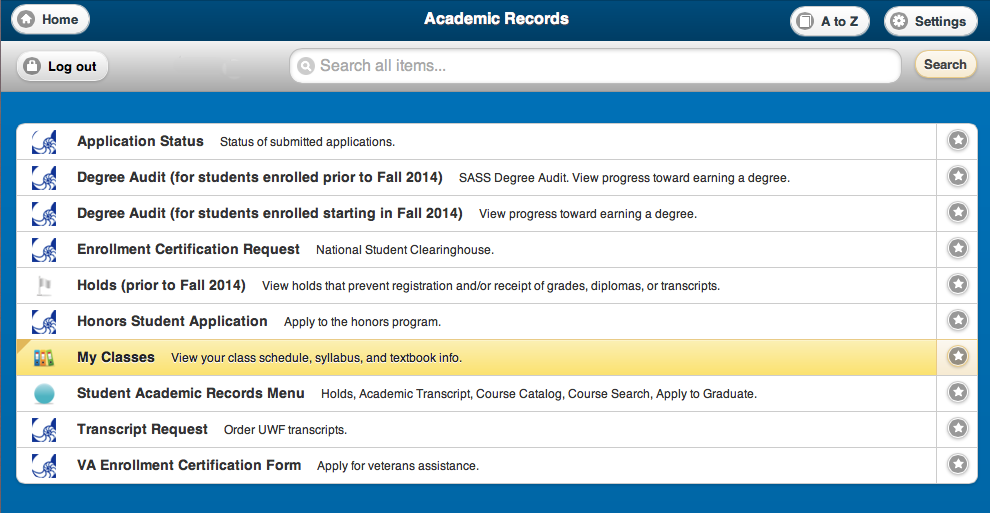Image resolution: width=990 pixels, height=513 pixels.
Task: Click the magnifier icon in search box
Action: coord(306,66)
